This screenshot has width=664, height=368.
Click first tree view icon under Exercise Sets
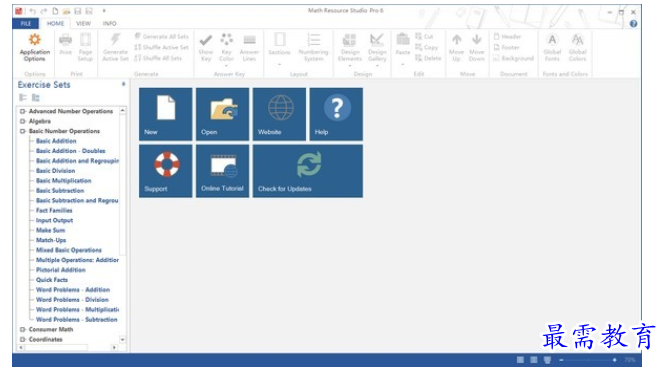23,98
